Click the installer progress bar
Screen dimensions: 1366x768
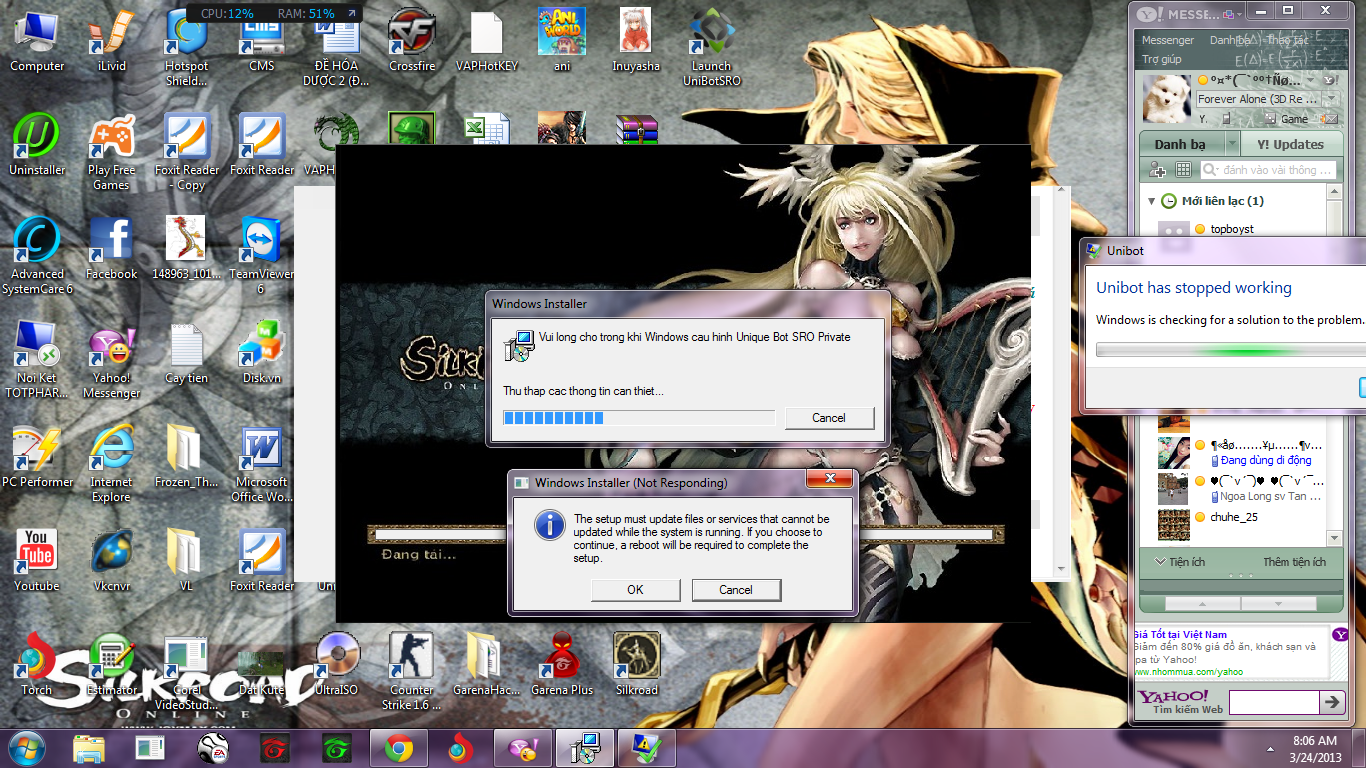point(638,418)
